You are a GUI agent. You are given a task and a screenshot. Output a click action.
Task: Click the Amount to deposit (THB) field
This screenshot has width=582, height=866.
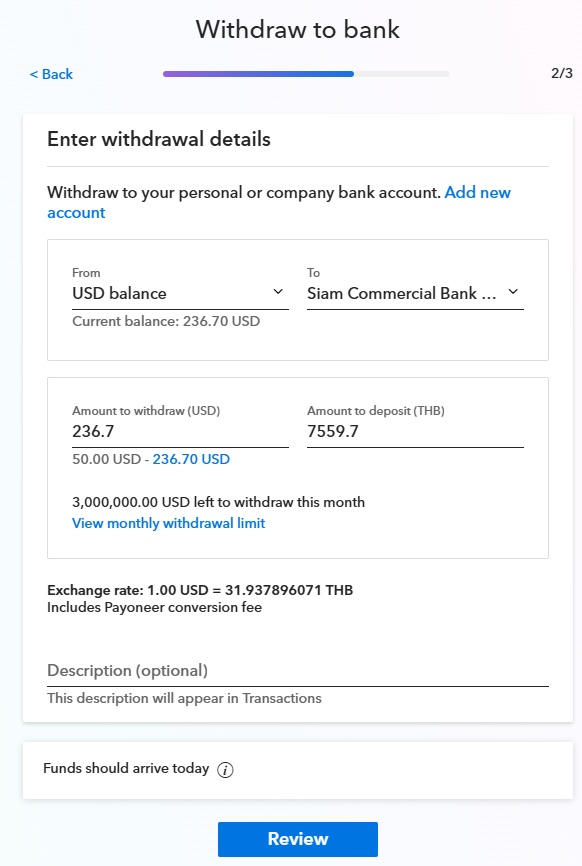click(x=415, y=431)
